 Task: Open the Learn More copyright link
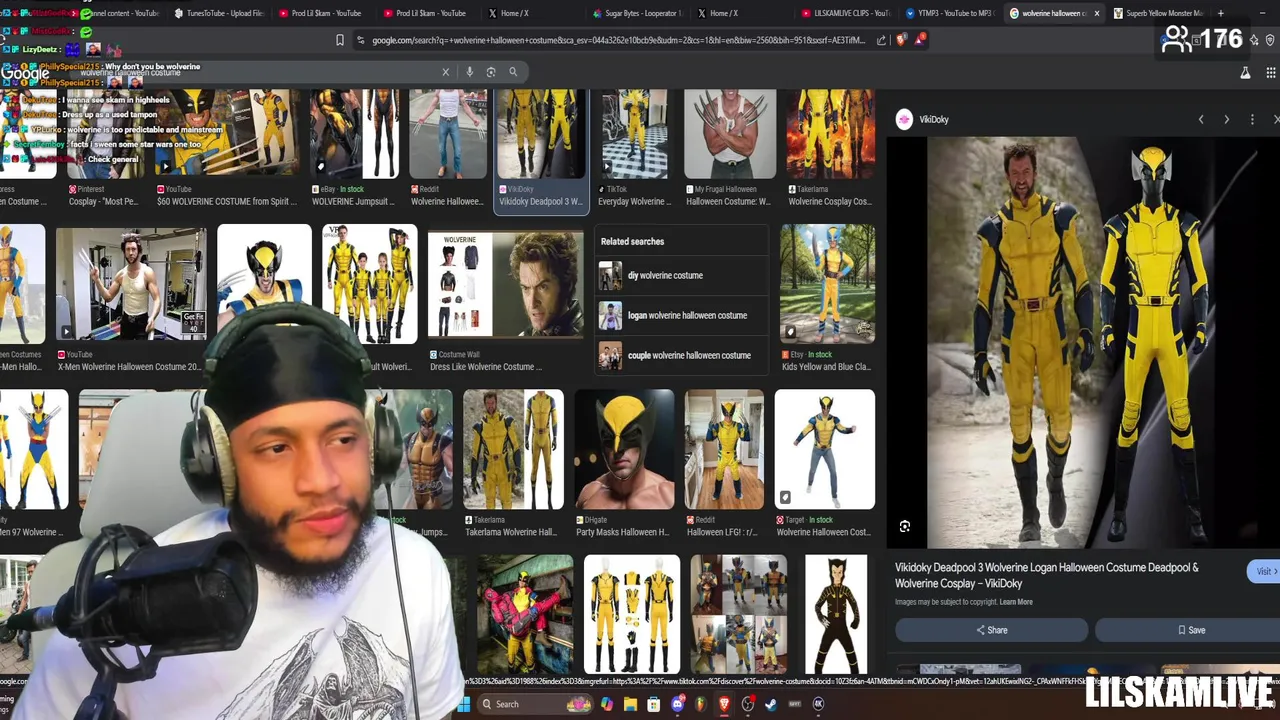pos(1016,602)
